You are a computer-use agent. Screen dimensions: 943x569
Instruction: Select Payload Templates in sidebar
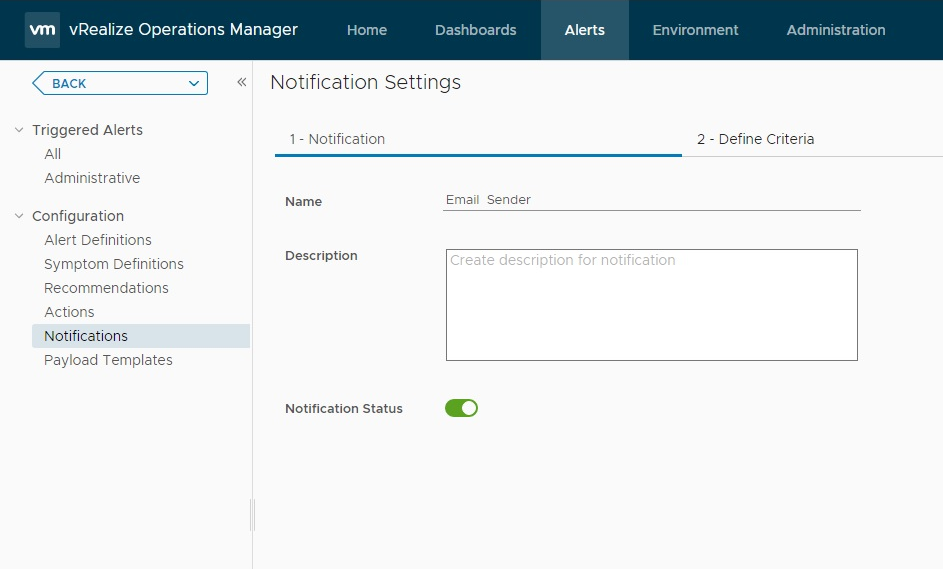[x=108, y=360]
